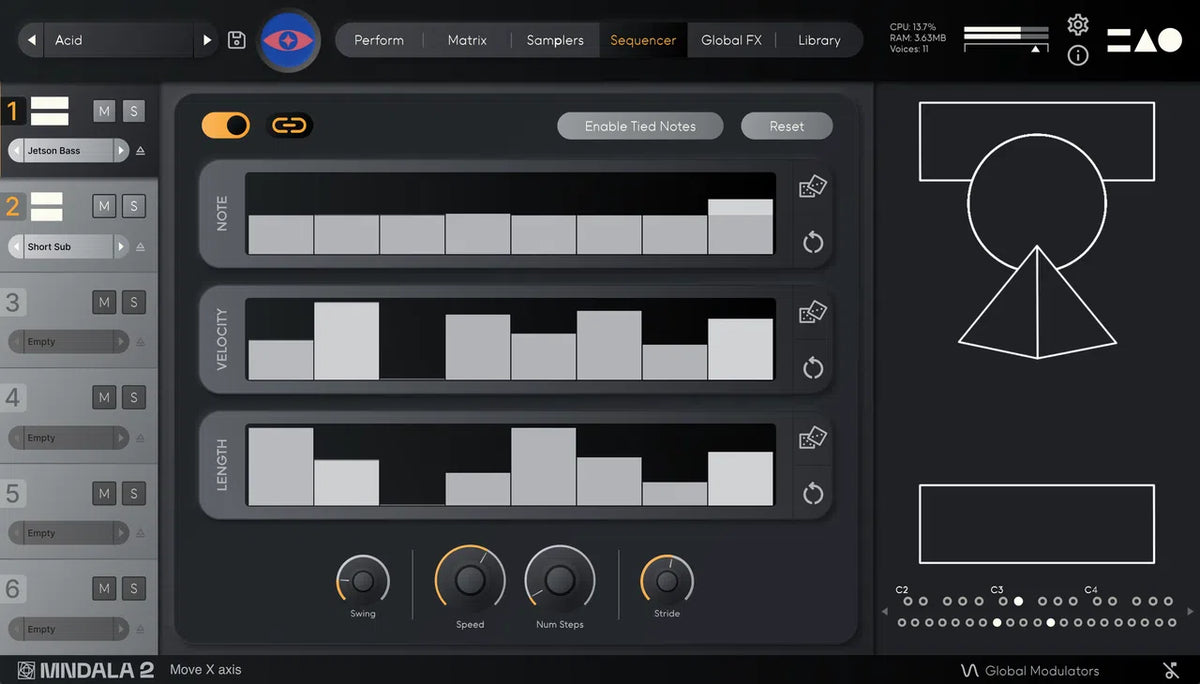Screen dimensions: 1200x684
Task: Click the Speed knob
Action: point(470,580)
